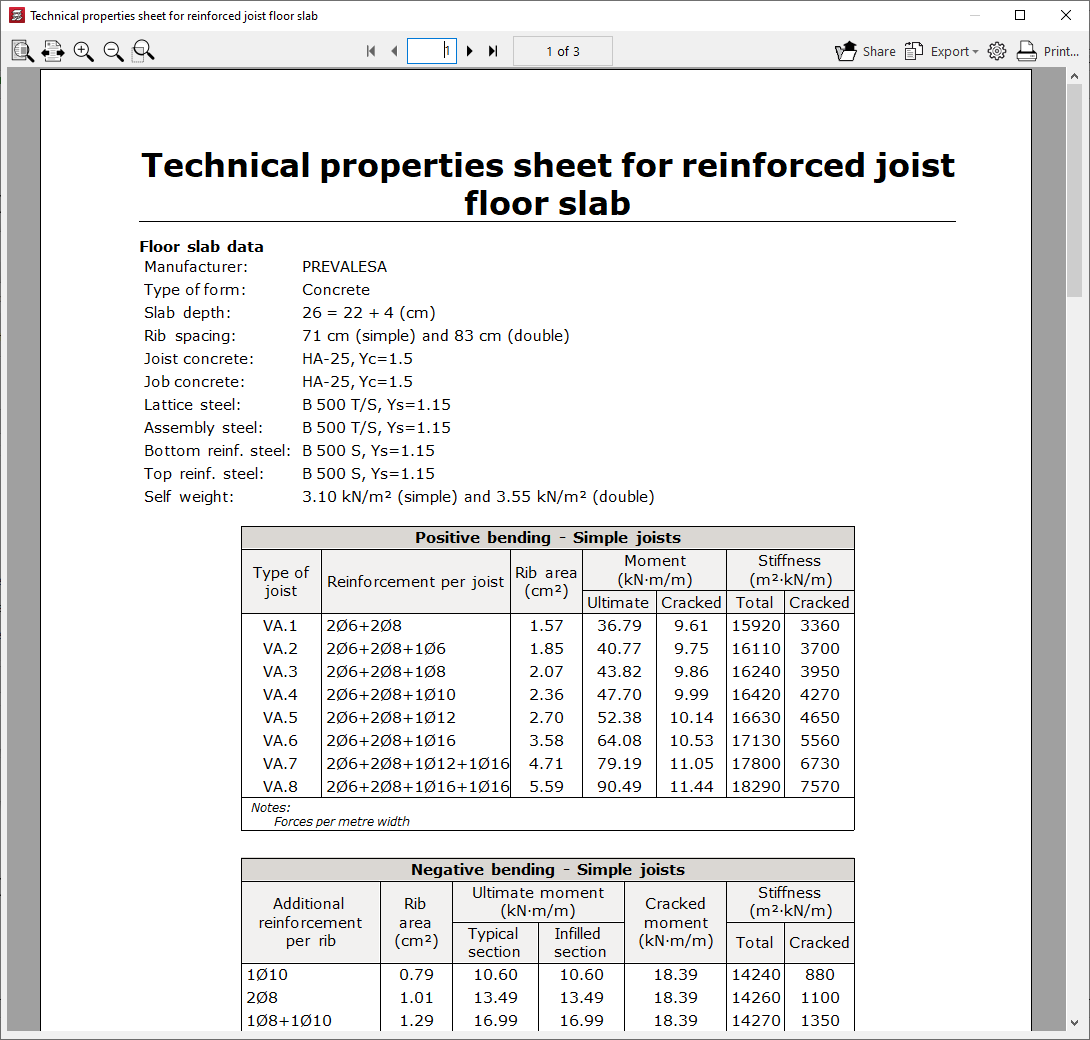The height and width of the screenshot is (1040, 1090).
Task: Close the properties sheet window
Action: [1066, 15]
